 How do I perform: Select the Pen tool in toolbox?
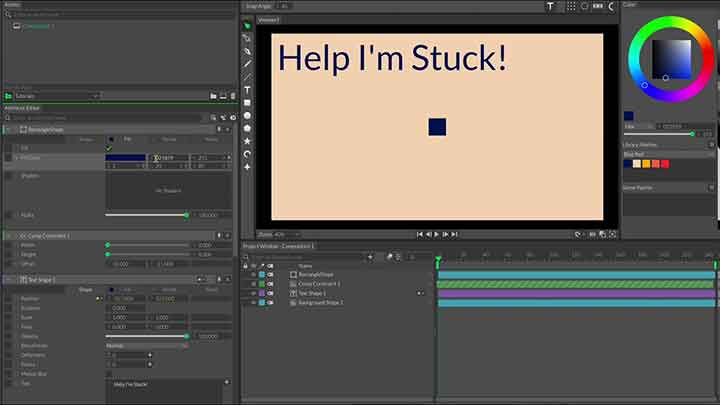coord(247,51)
